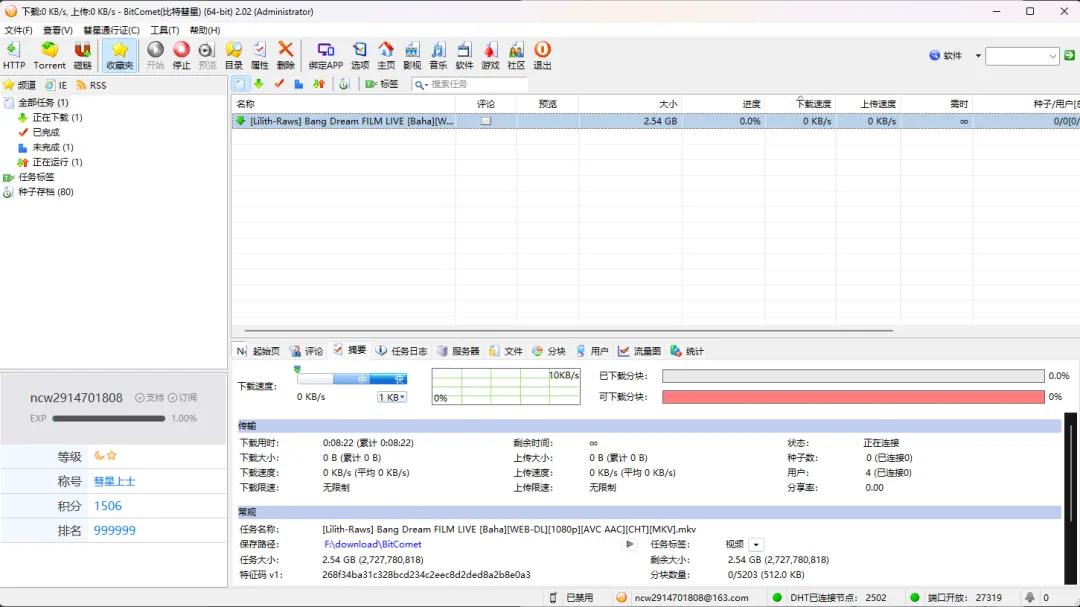The width and height of the screenshot is (1080, 607).
Task: Click the 预览 preview toolbar icon
Action: click(207, 55)
